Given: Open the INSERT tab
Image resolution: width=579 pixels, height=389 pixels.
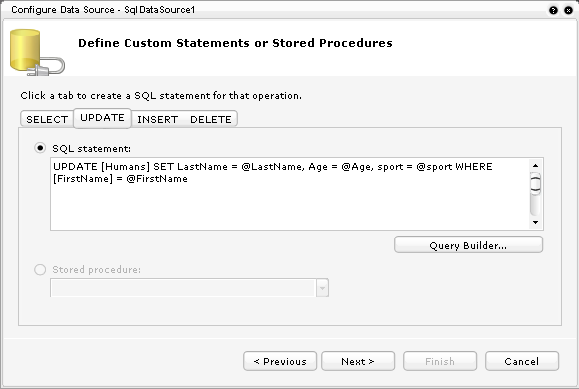Looking at the screenshot, I should click(x=158, y=119).
